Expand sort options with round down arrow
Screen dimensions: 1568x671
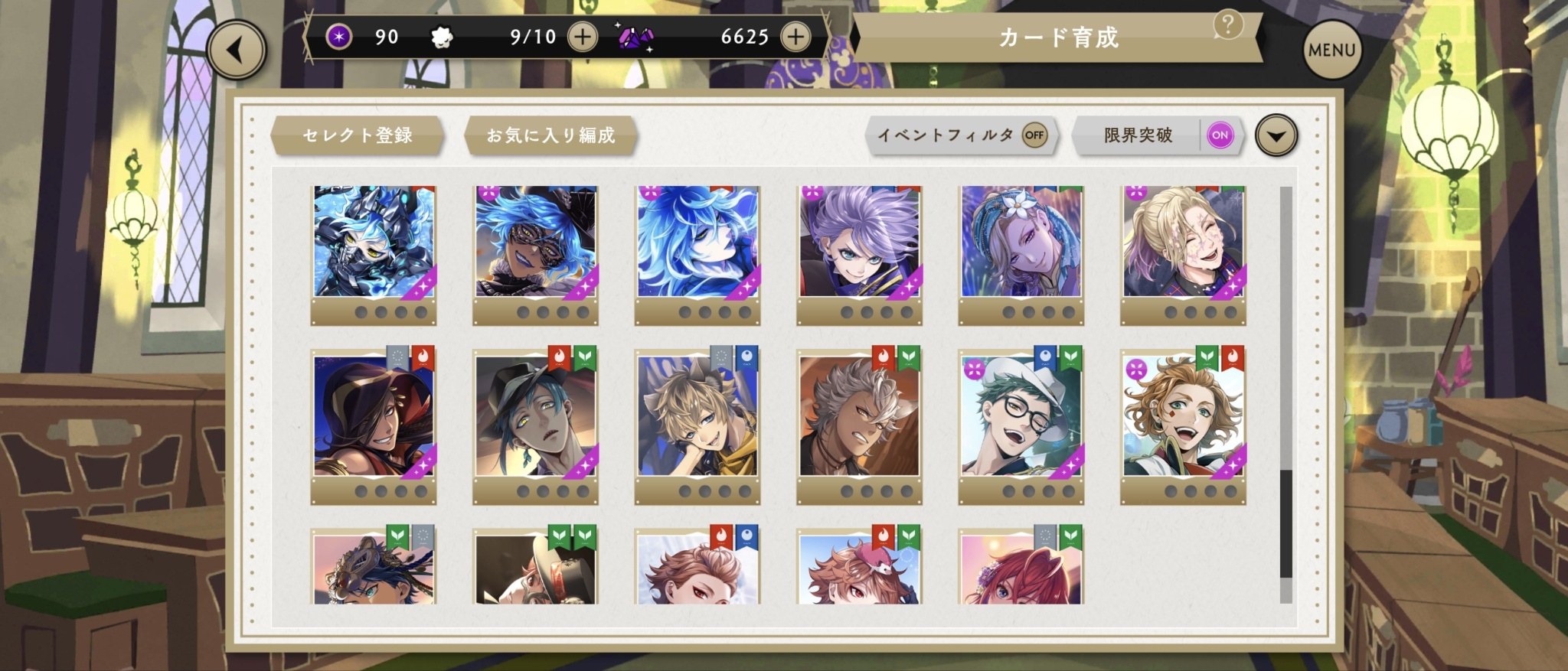[x=1276, y=135]
